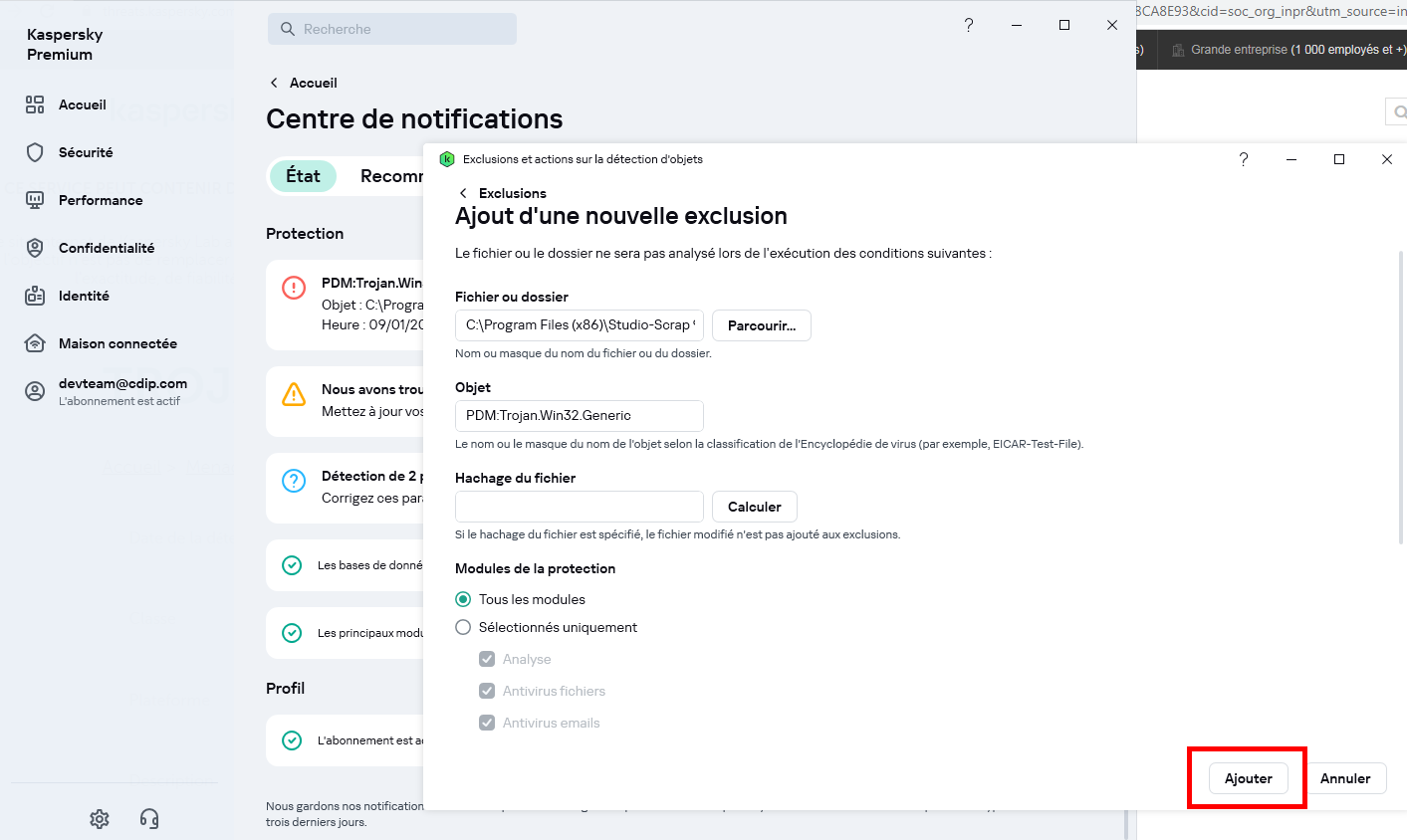This screenshot has height=840, width=1407.
Task: Focus the Recherche search box
Action: point(392,29)
